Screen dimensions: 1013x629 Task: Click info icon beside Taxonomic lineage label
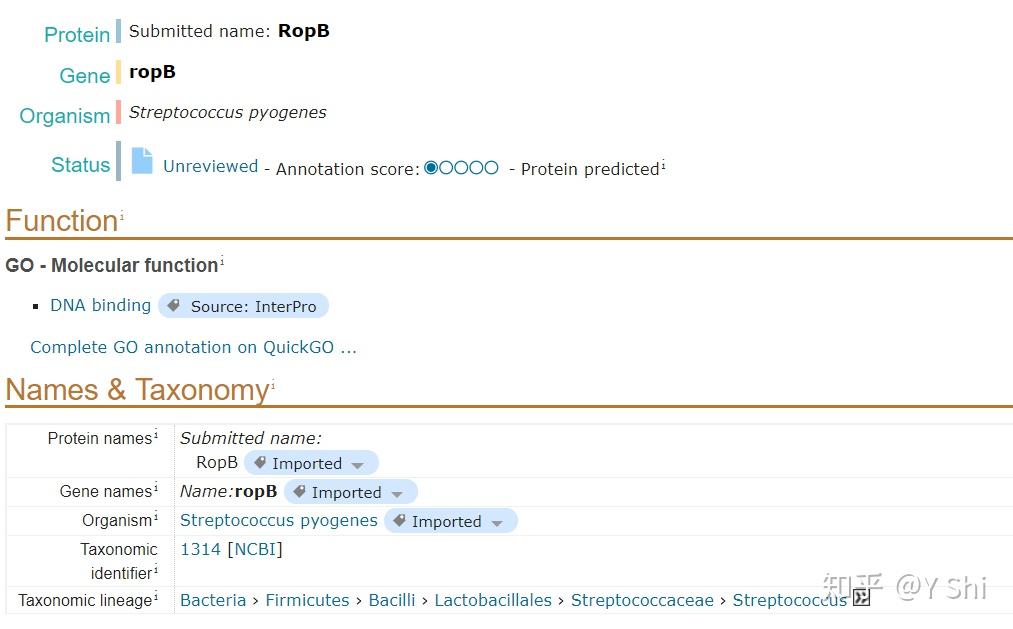156,597
